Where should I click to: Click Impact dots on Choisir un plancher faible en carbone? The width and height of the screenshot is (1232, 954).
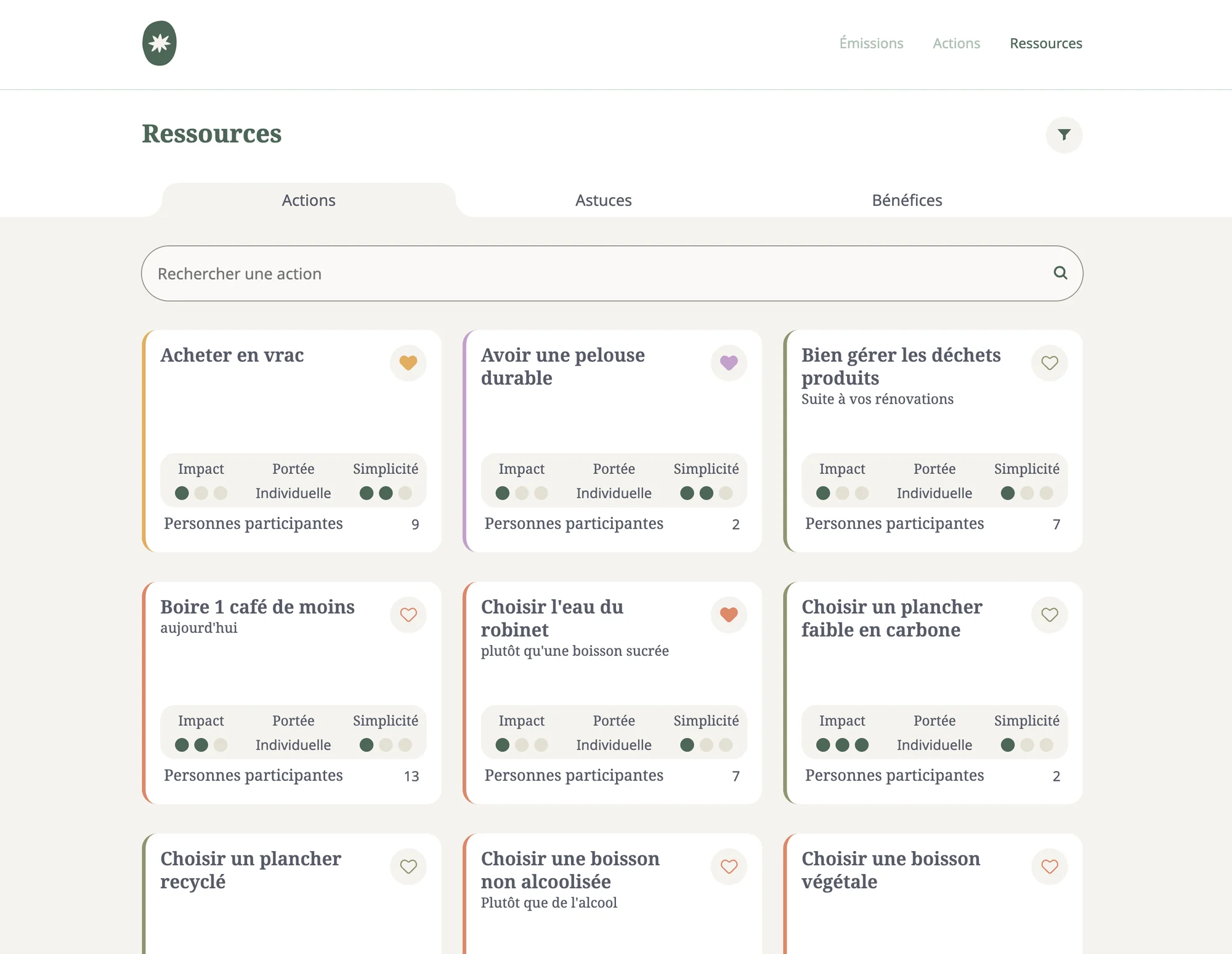coord(842,745)
